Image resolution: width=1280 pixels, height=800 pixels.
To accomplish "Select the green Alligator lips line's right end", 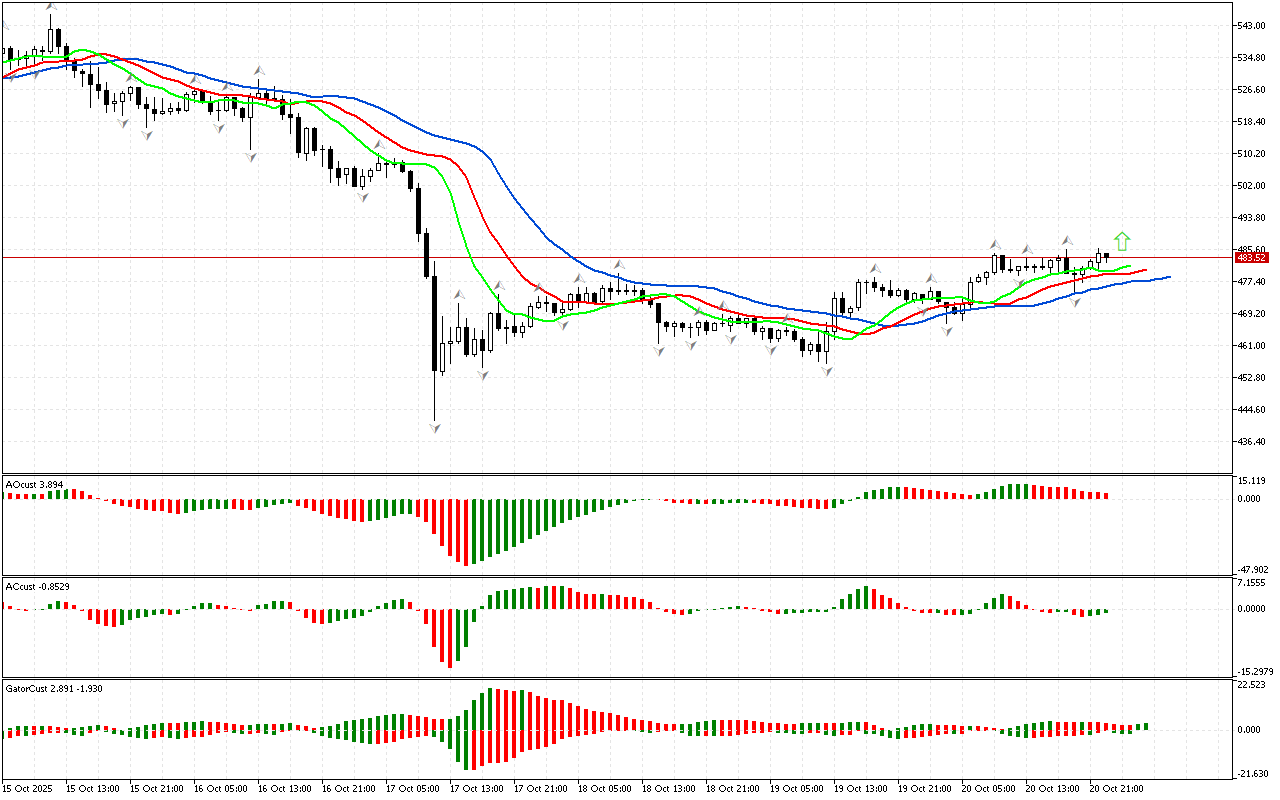I will 1129,267.
